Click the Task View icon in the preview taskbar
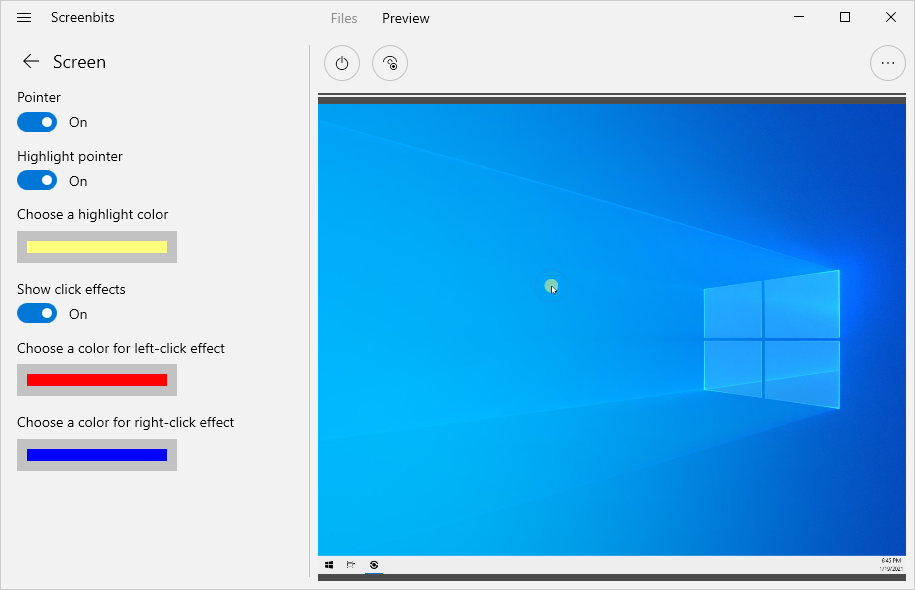Screen dimensions: 915x590 (351, 565)
